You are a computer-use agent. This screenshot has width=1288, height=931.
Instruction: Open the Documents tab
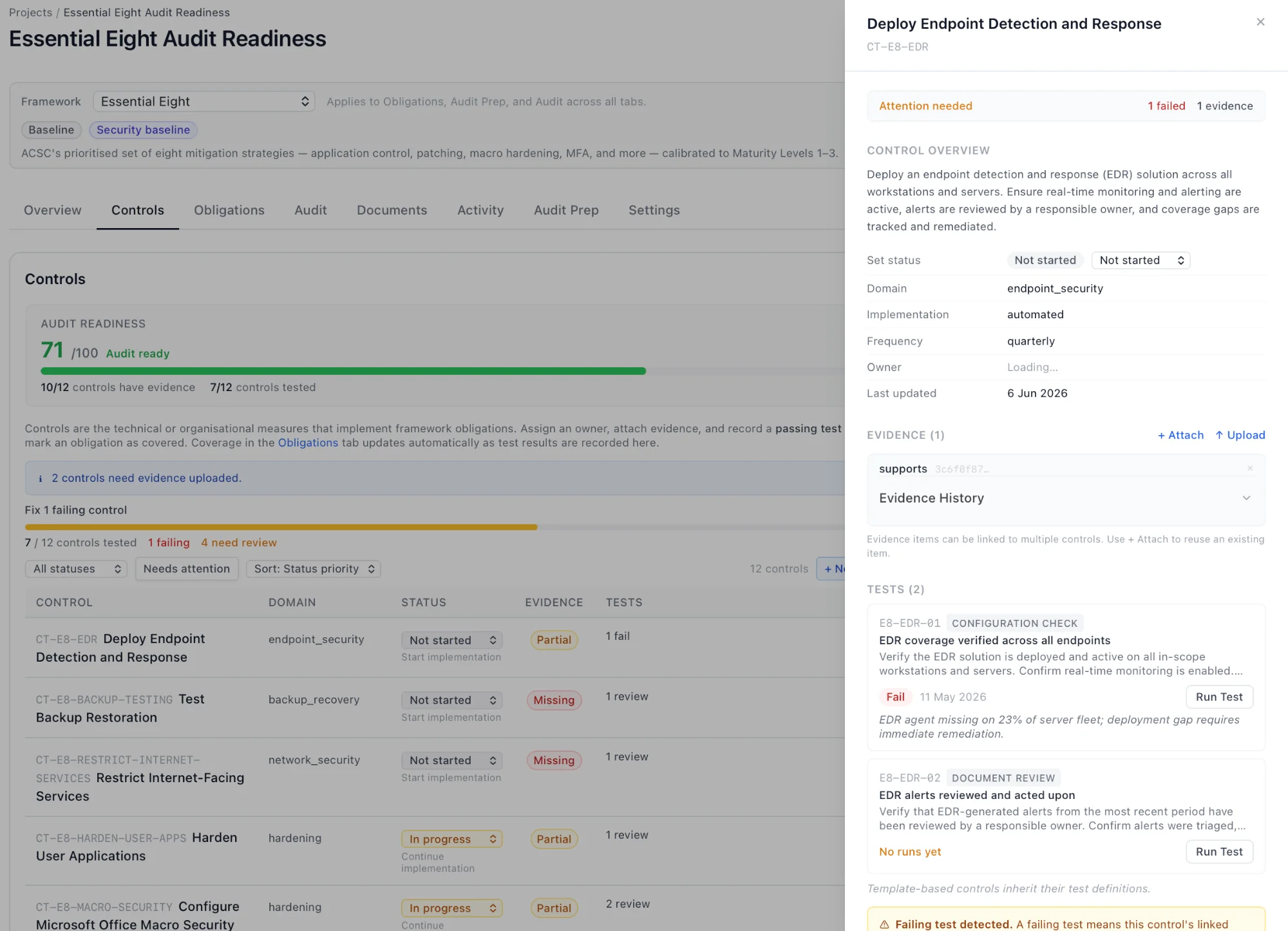pos(392,210)
